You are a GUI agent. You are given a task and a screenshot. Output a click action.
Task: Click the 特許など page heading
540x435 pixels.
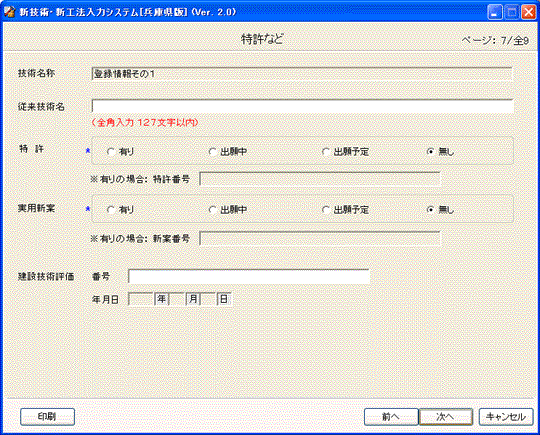262,39
